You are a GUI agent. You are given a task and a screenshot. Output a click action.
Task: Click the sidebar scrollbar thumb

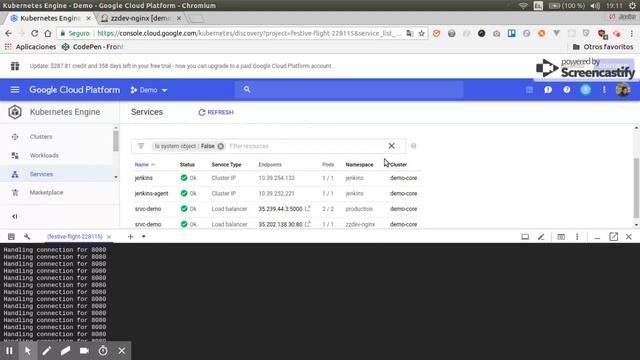point(116,141)
